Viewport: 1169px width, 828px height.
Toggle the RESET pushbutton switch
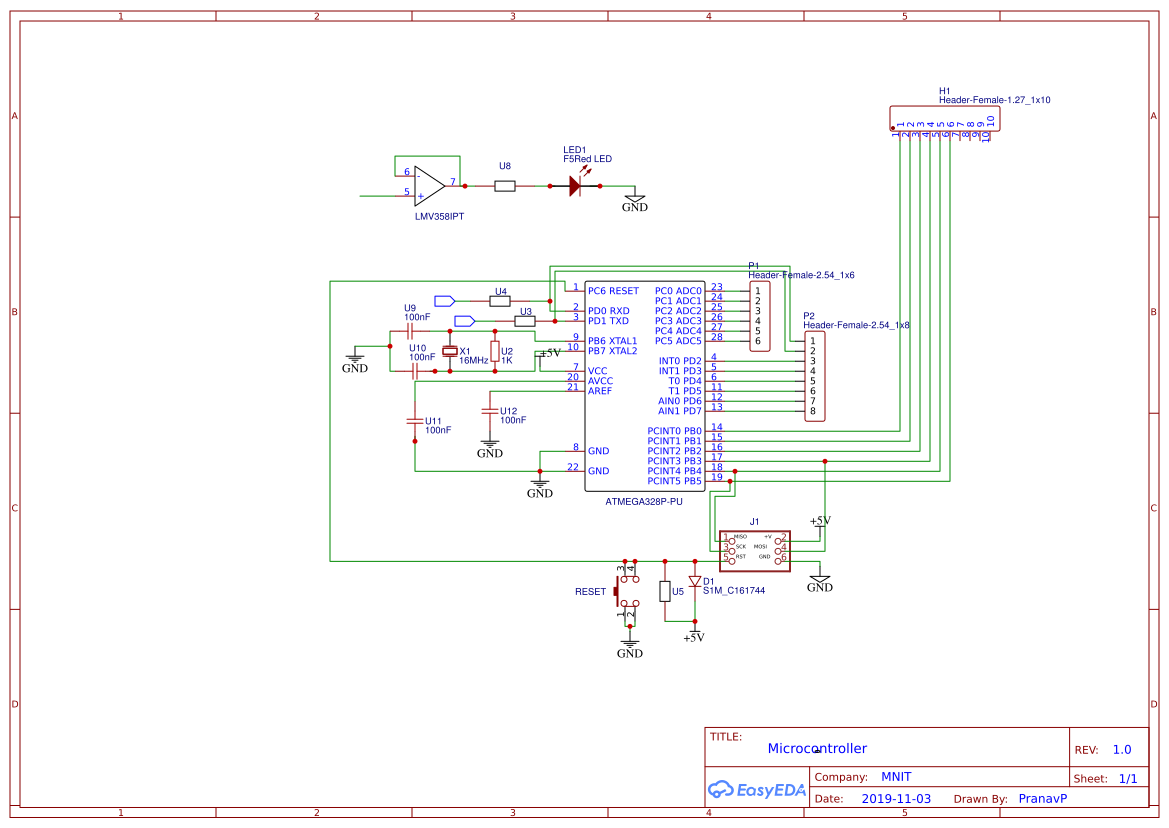pos(626,591)
